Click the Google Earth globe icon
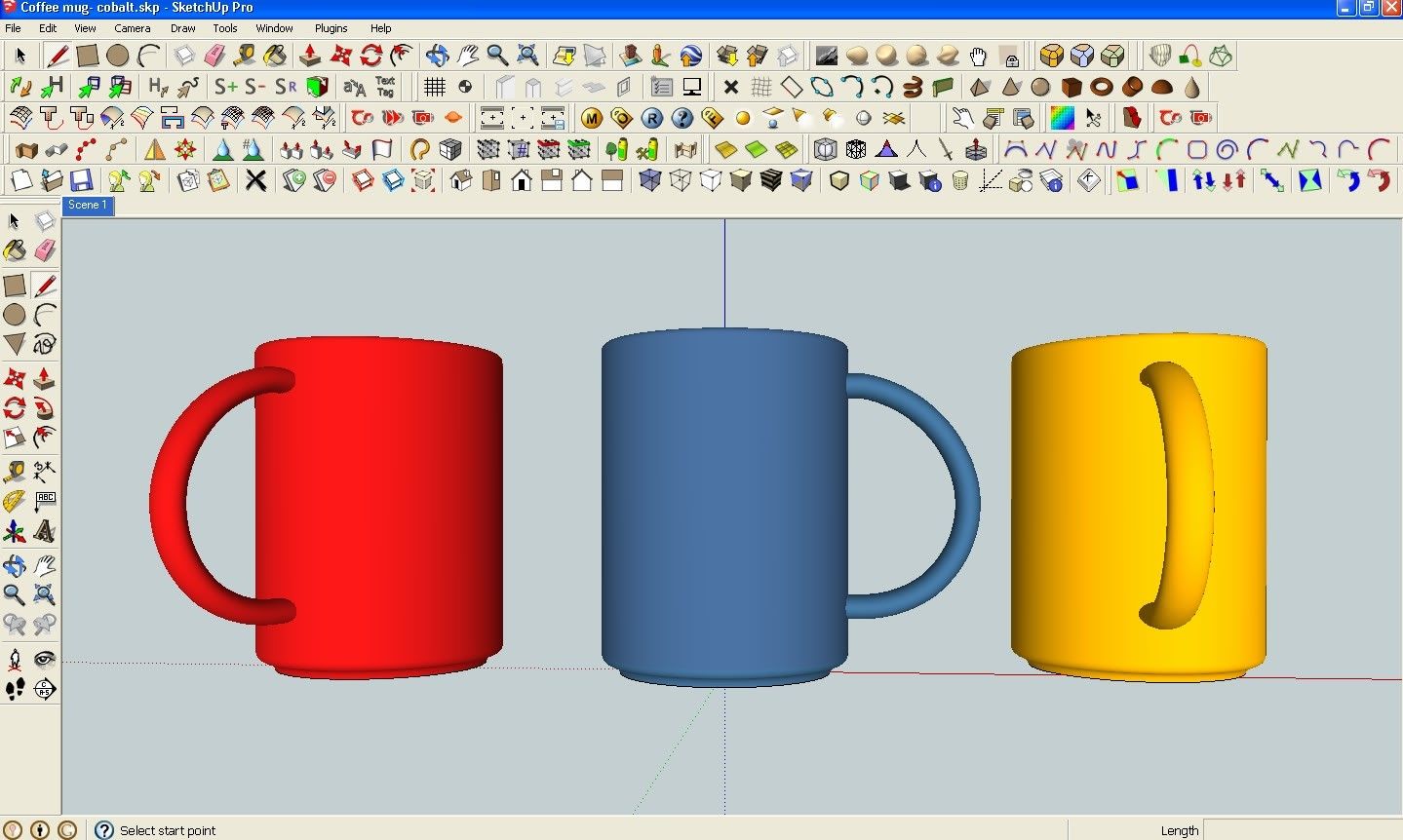 pyautogui.click(x=691, y=56)
